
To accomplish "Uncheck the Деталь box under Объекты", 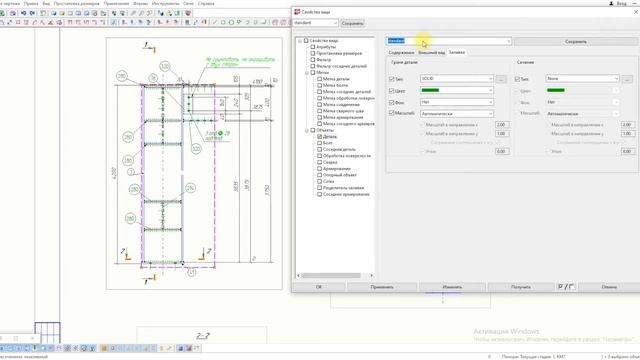I will 320,137.
